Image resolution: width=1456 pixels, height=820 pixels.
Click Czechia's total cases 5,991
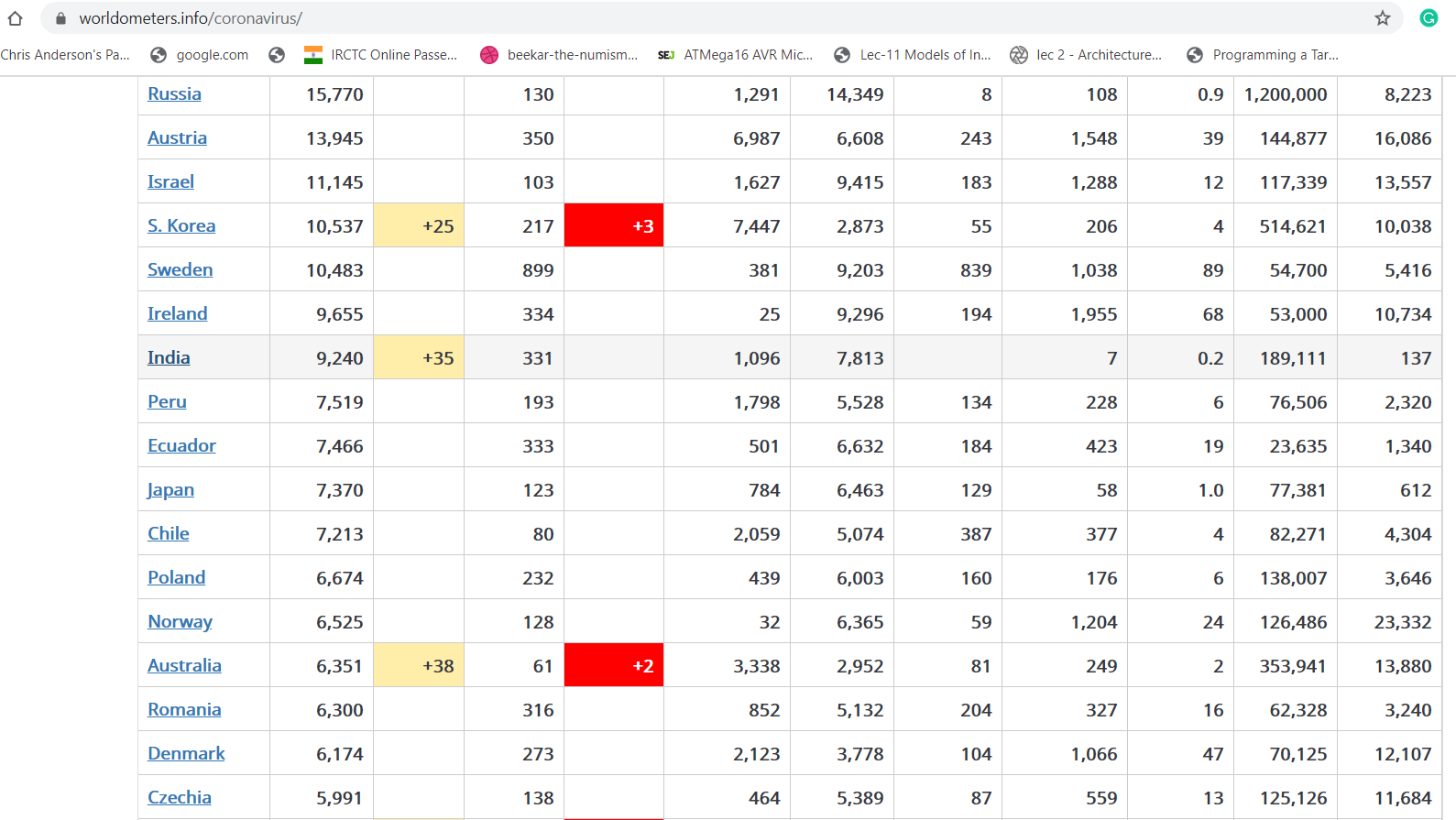tap(340, 798)
